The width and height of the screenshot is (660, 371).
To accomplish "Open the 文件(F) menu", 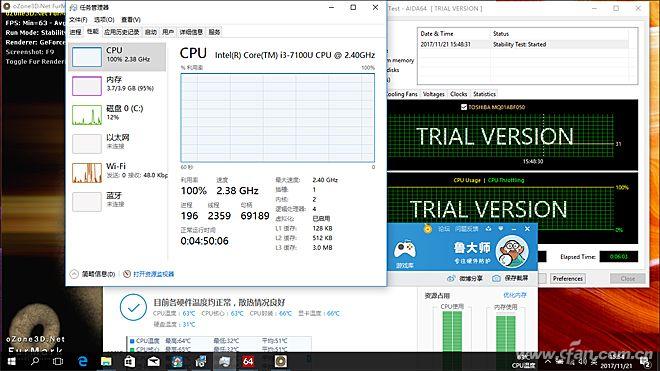I will (78, 20).
